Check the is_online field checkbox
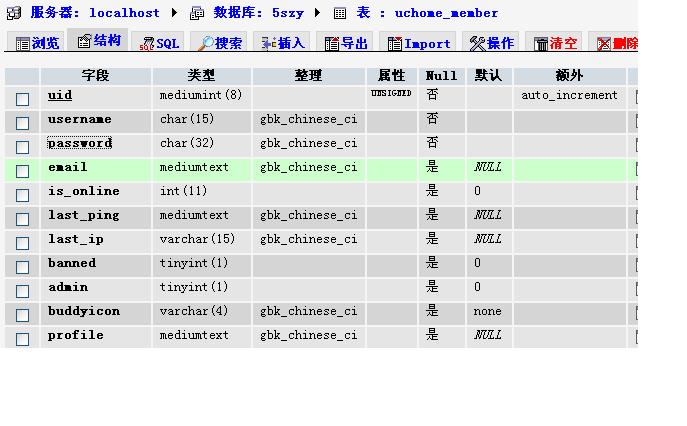 (x=22, y=195)
